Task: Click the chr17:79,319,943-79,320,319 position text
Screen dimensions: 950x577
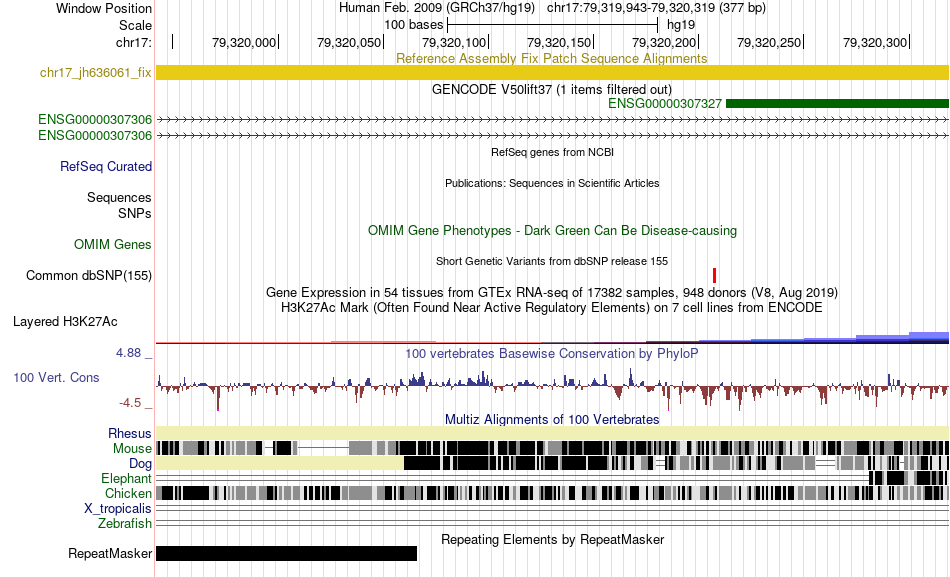Action: pyautogui.click(x=656, y=8)
